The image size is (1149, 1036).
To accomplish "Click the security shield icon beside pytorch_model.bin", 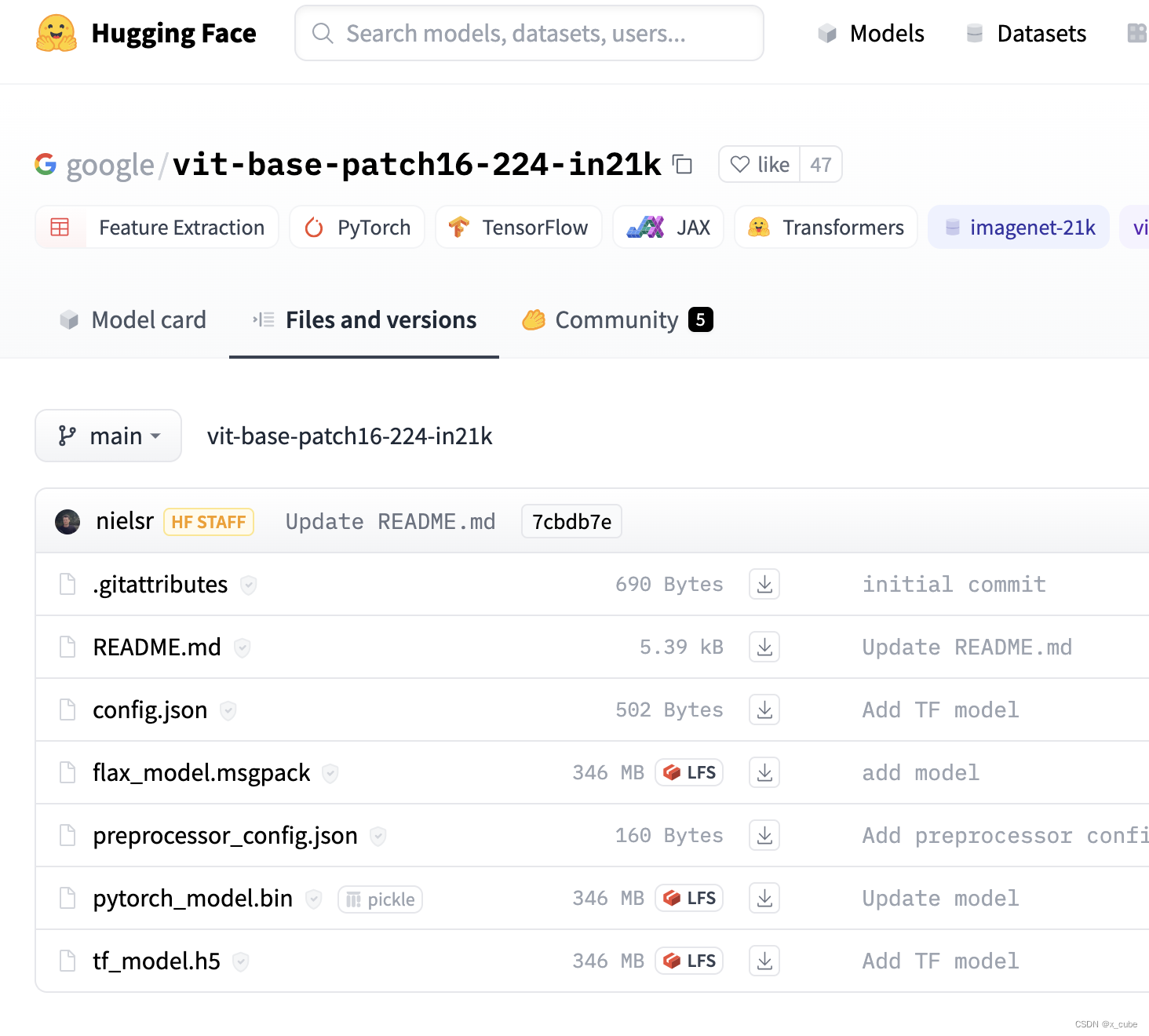I will [x=314, y=899].
